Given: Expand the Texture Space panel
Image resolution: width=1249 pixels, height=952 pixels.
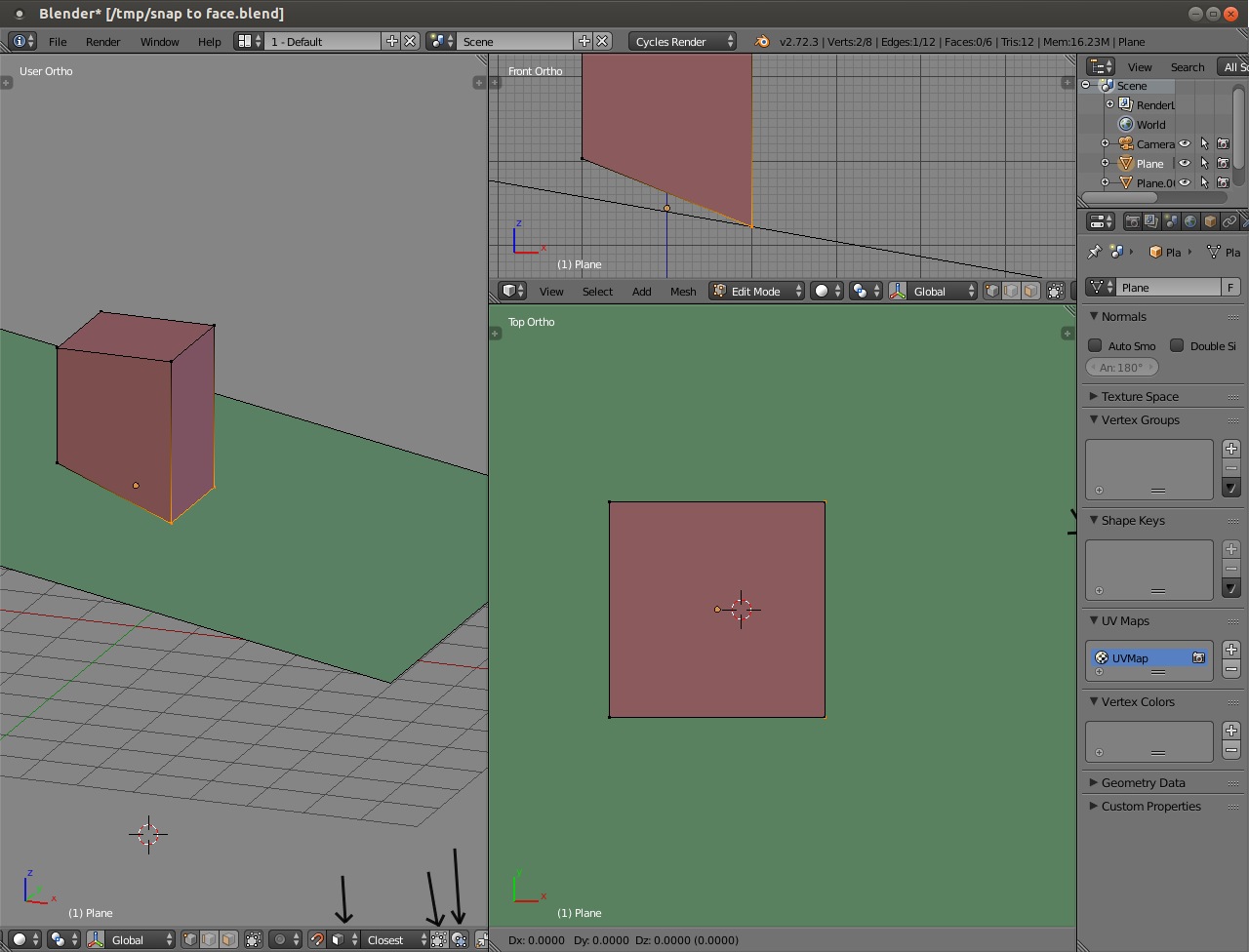Looking at the screenshot, I should (x=1094, y=396).
